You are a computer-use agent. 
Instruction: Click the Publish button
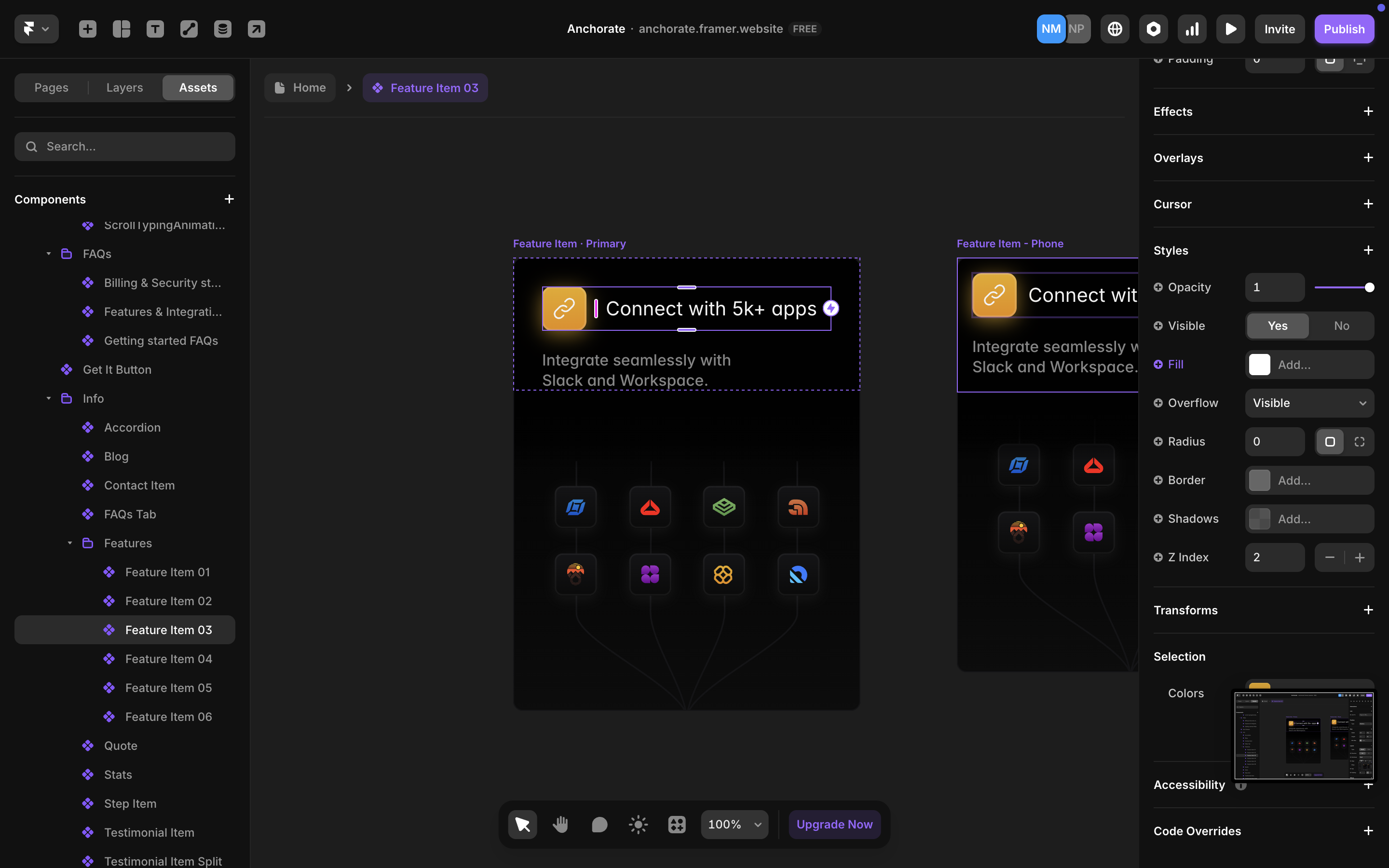click(1344, 29)
